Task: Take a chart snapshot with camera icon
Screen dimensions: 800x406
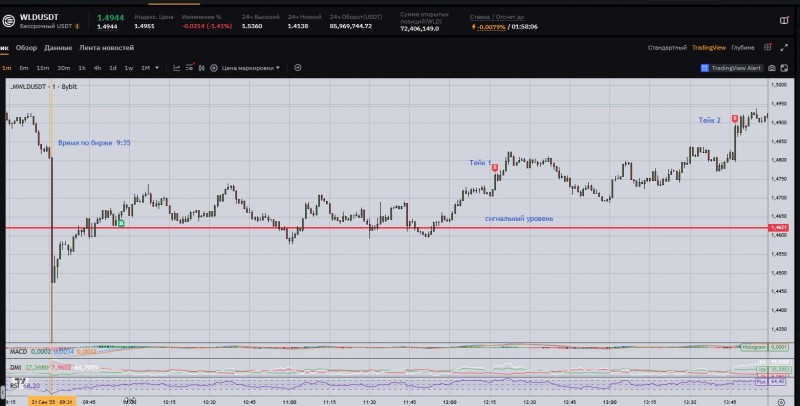Action: tap(772, 68)
